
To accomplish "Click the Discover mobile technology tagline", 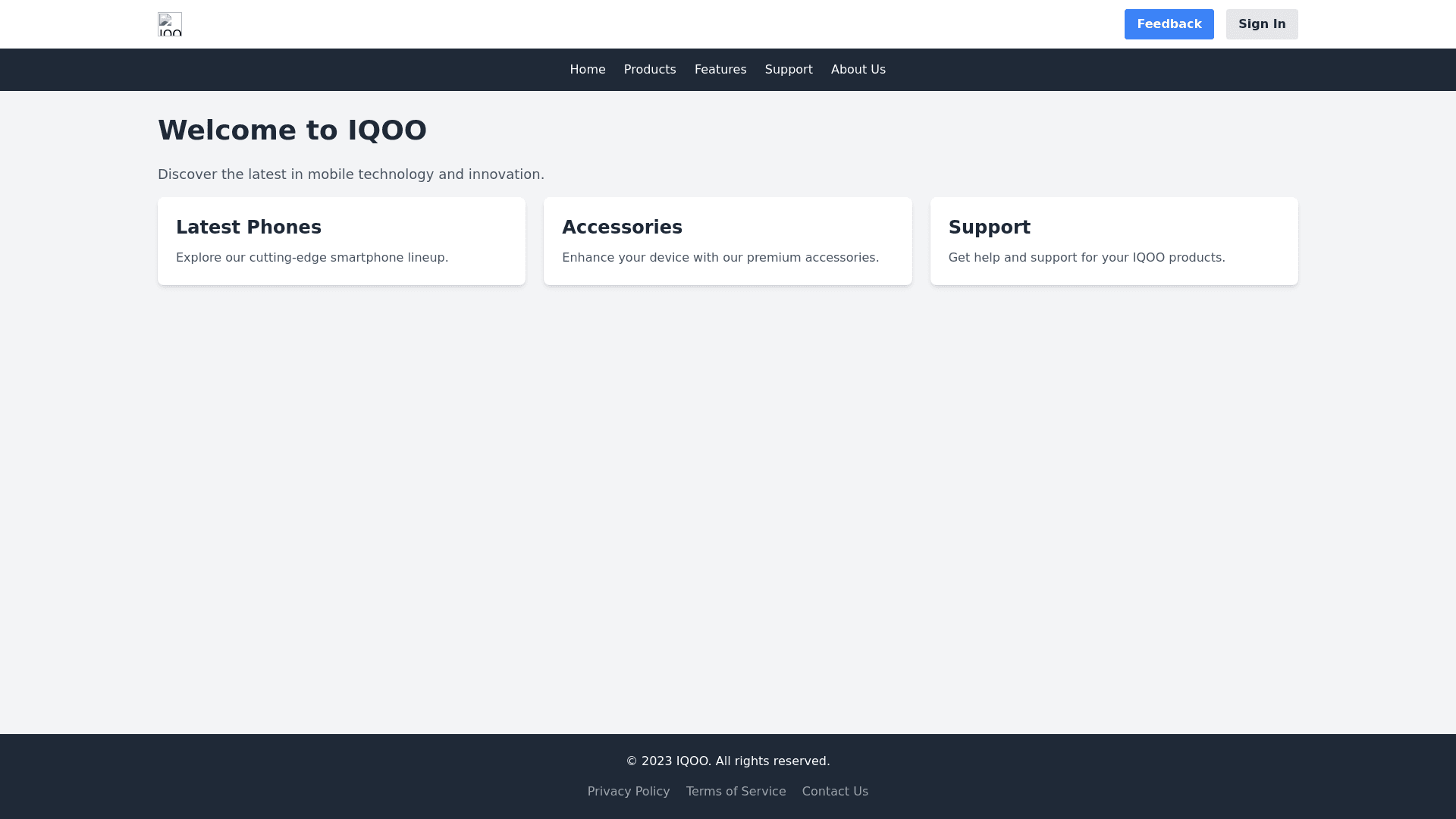I will [350, 174].
